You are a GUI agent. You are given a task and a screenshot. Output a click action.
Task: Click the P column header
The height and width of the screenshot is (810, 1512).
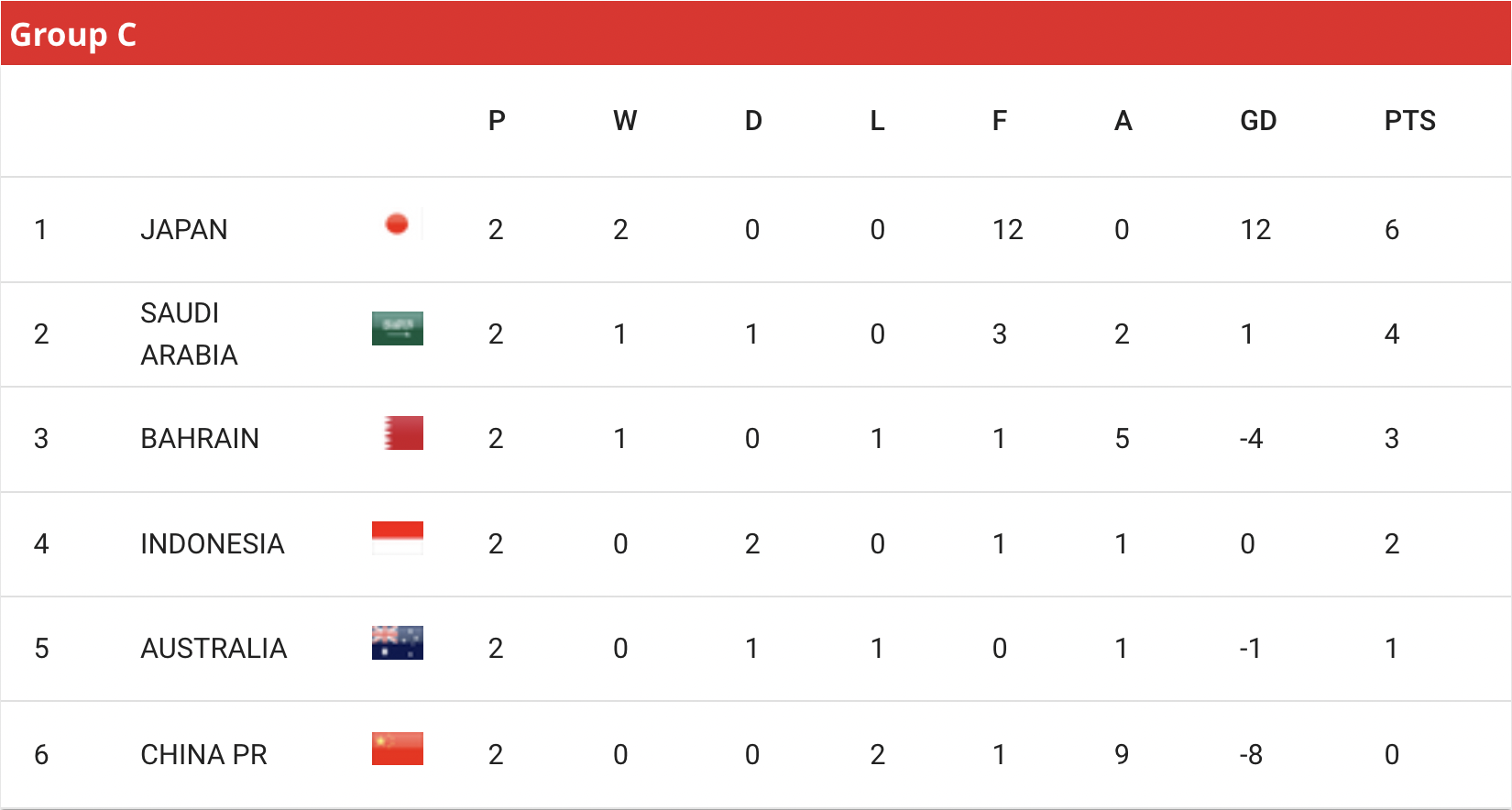click(497, 121)
